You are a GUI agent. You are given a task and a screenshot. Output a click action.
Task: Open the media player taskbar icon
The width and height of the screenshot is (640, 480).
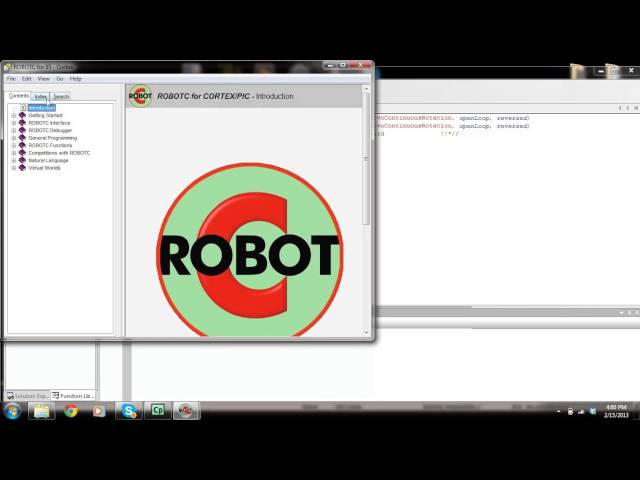click(x=98, y=411)
